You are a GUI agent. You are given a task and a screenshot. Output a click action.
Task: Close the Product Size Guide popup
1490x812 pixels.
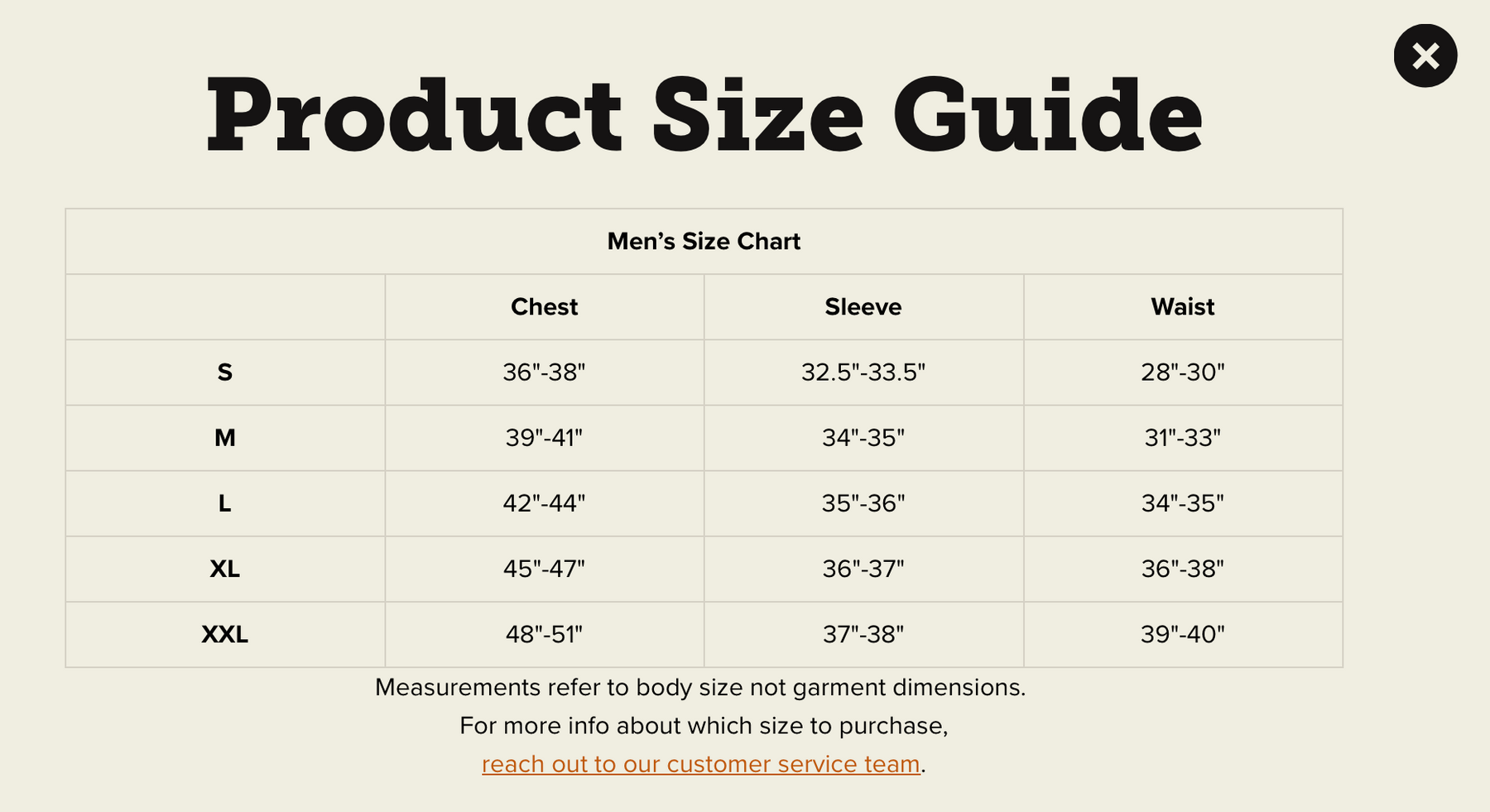tap(1425, 55)
